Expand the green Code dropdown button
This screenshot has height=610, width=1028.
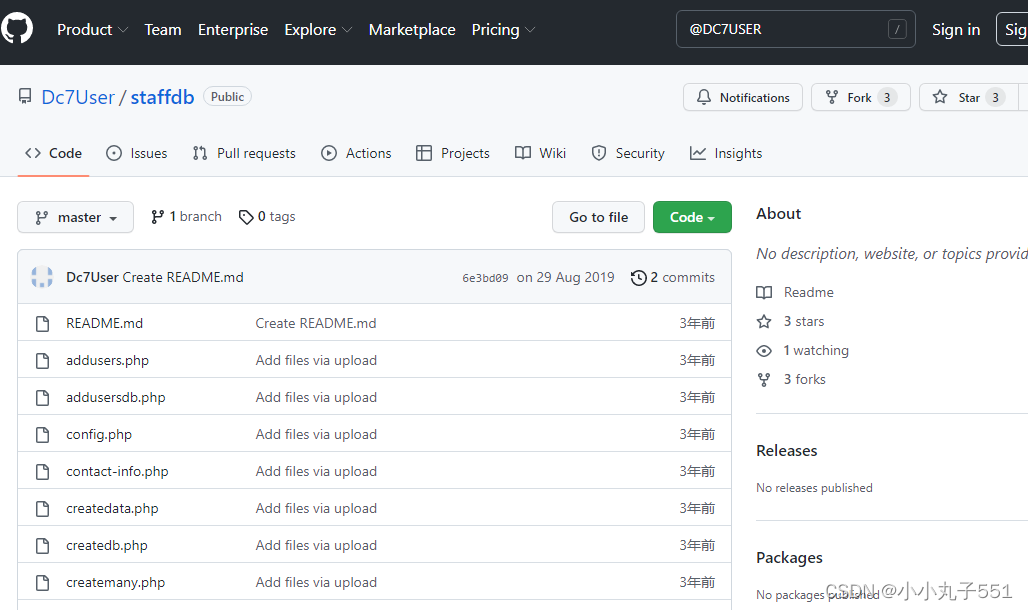click(x=692, y=217)
